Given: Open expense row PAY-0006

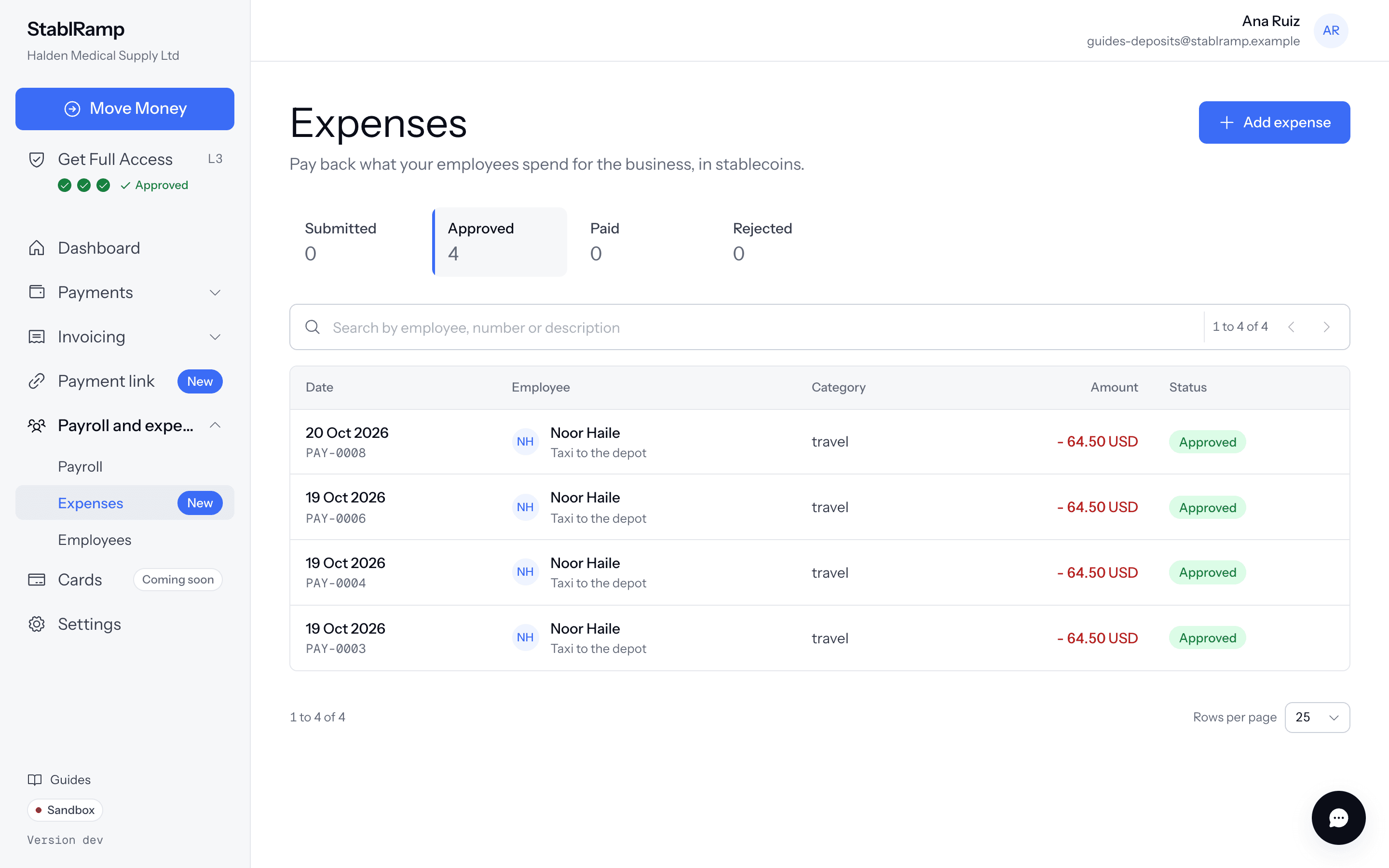Looking at the screenshot, I should (x=819, y=507).
